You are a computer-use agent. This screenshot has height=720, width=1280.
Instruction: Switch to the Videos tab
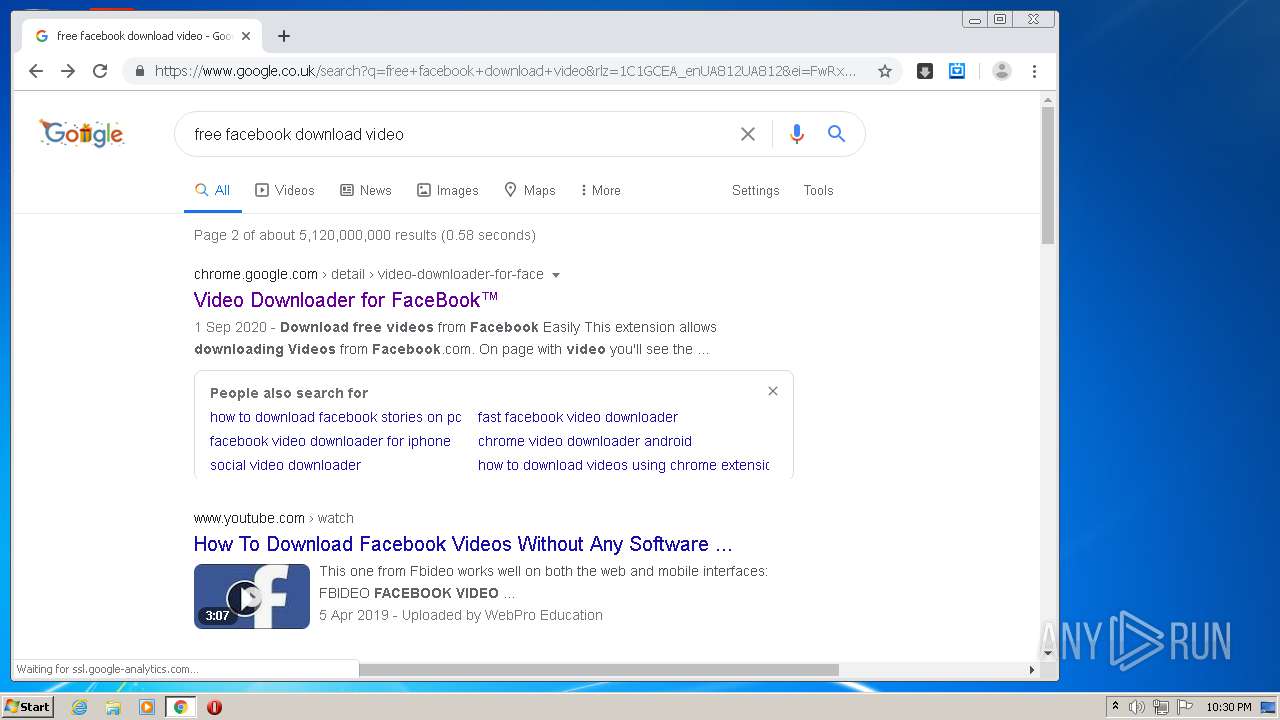pos(285,190)
